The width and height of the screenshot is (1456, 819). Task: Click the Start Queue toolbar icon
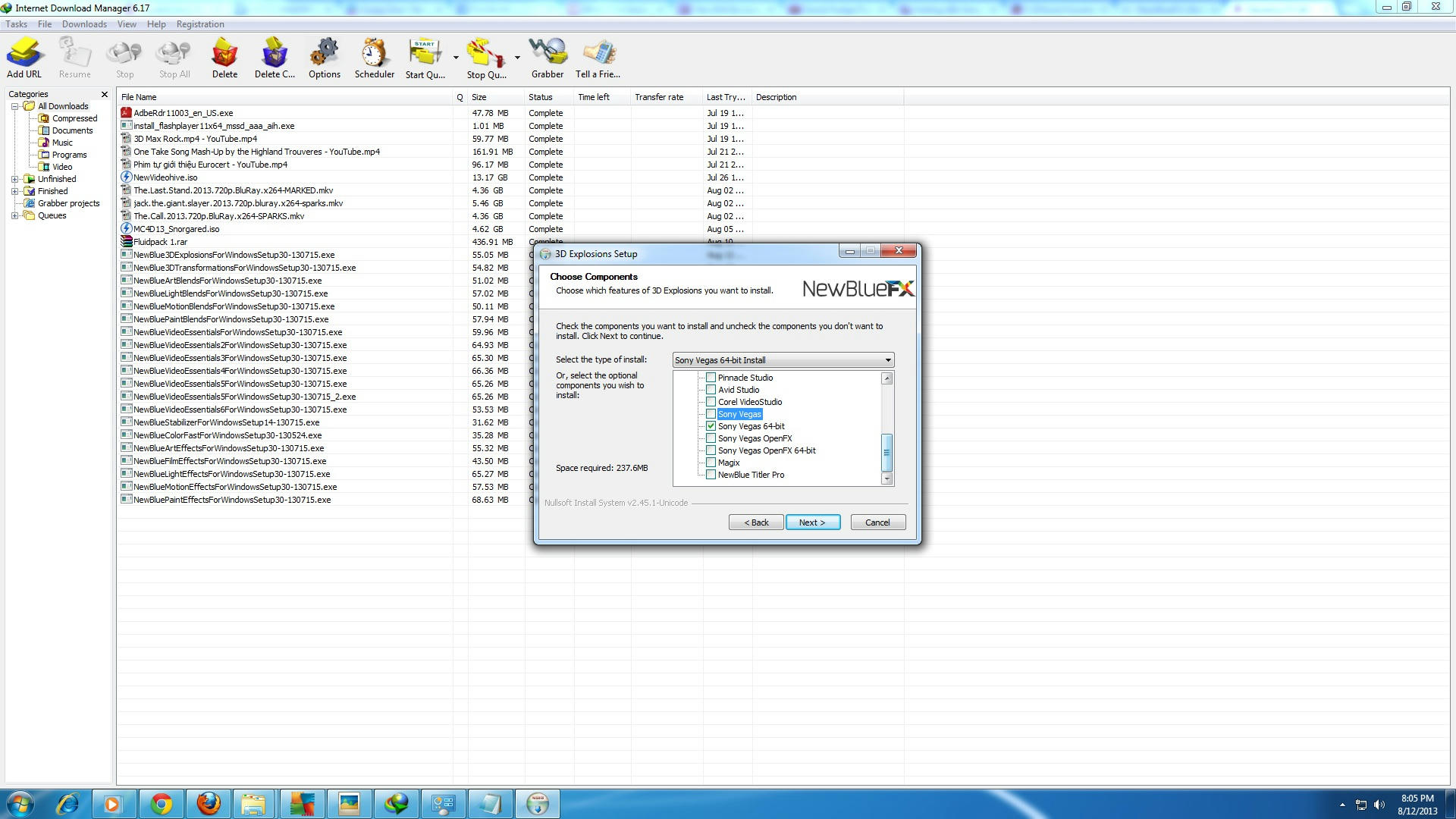[425, 58]
